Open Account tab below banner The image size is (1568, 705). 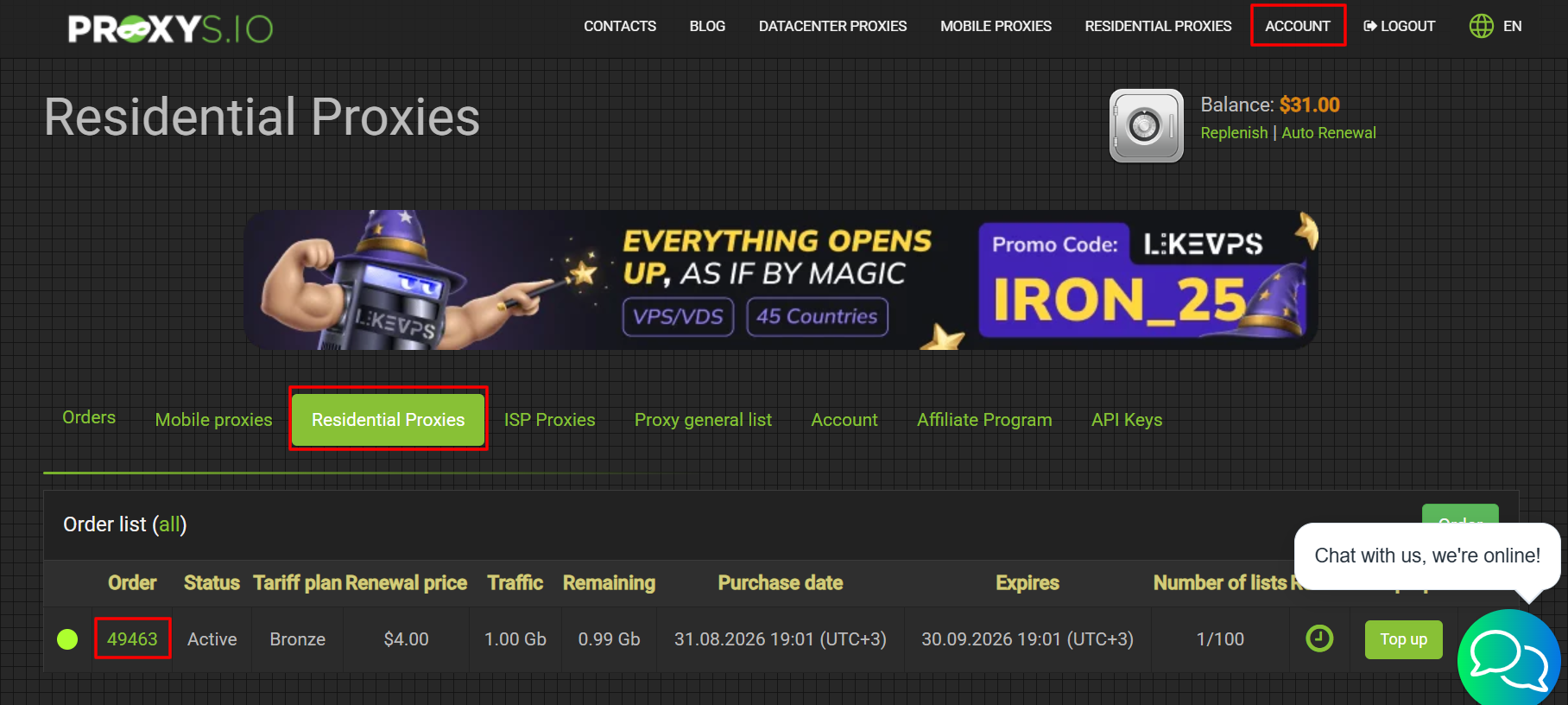844,420
